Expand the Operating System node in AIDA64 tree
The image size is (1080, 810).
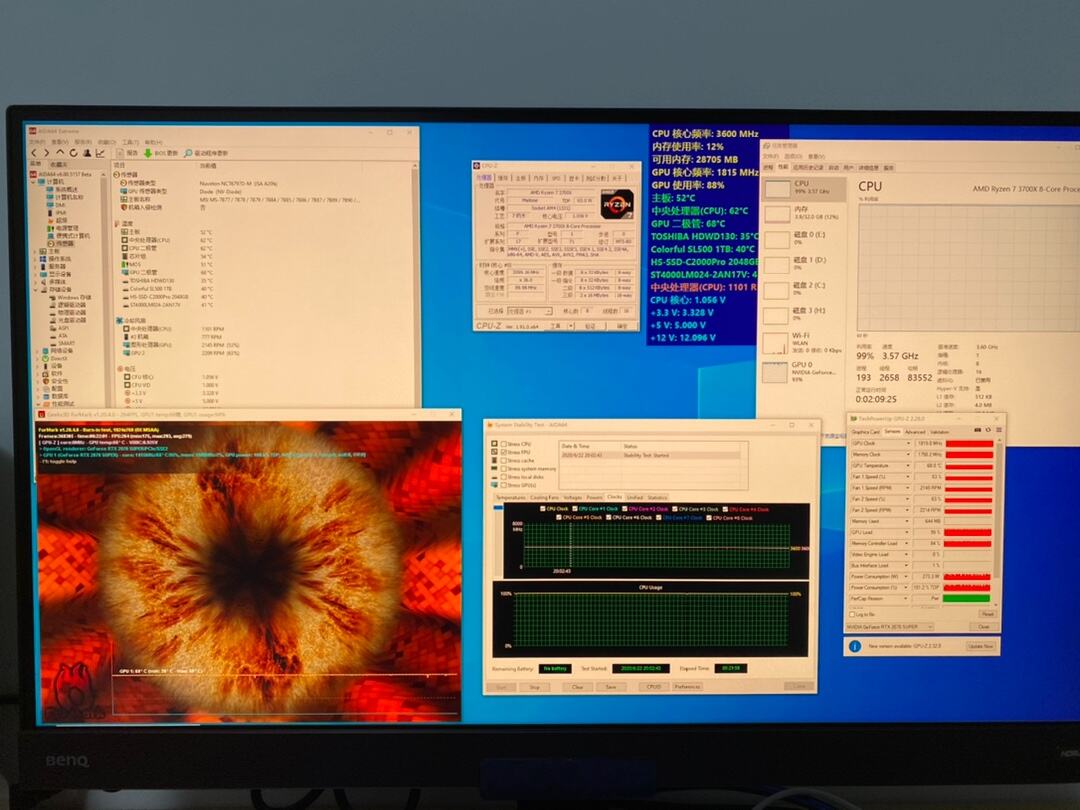(x=36, y=259)
